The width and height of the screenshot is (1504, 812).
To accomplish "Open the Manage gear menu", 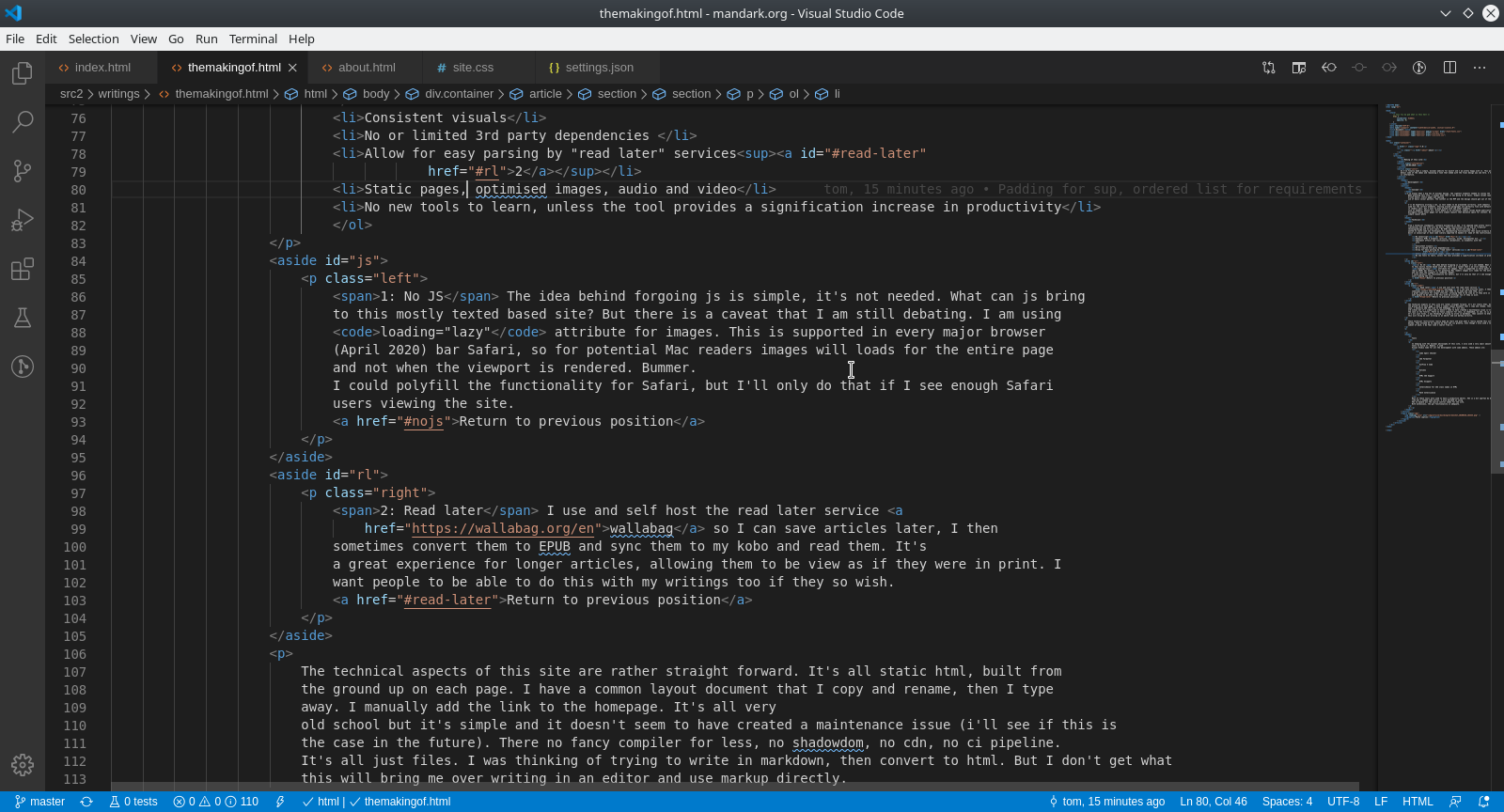I will coord(23,765).
